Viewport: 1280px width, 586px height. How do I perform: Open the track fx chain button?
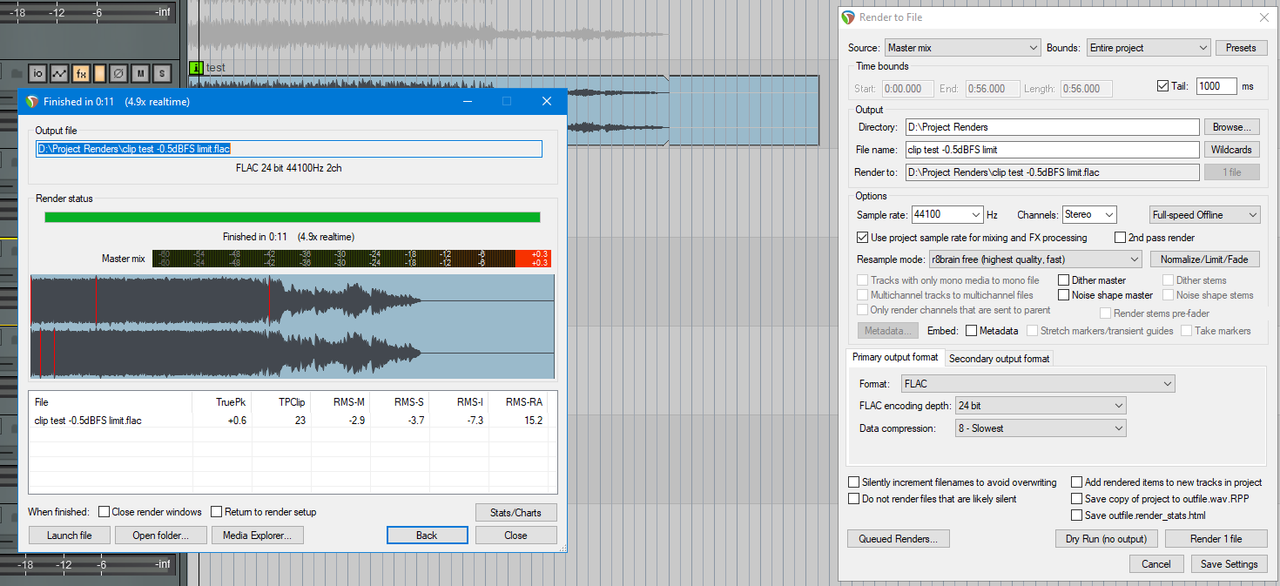[x=81, y=73]
